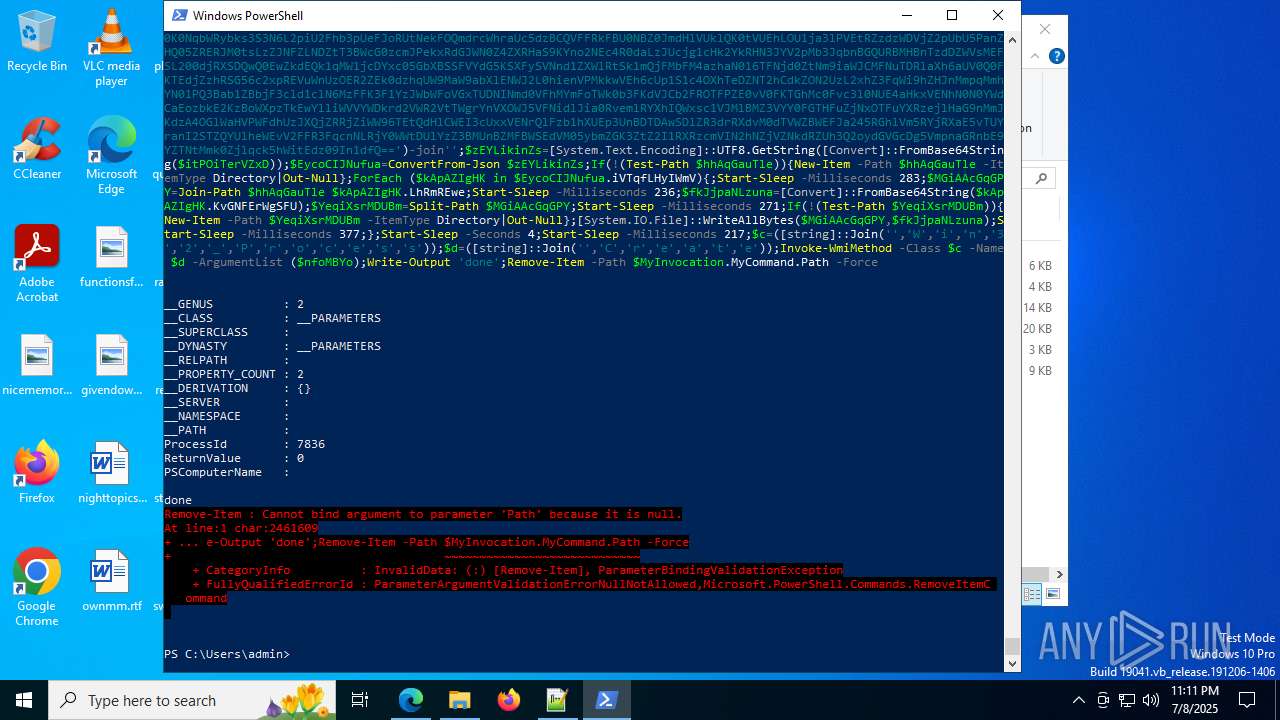Minimize the Windows PowerShell window
This screenshot has width=1280, height=720.
906,15
